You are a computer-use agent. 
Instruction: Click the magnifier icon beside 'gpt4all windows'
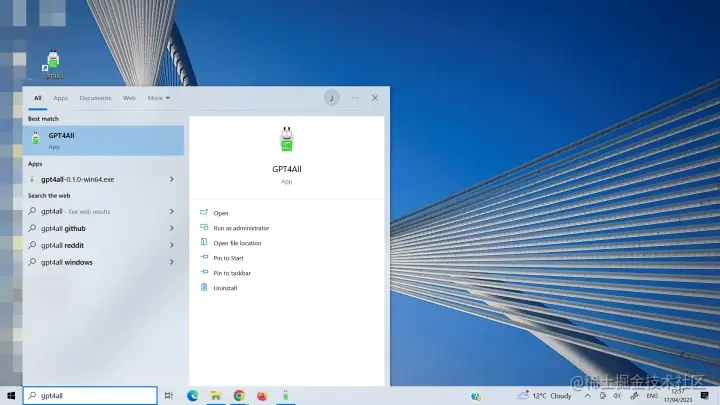tap(32, 262)
